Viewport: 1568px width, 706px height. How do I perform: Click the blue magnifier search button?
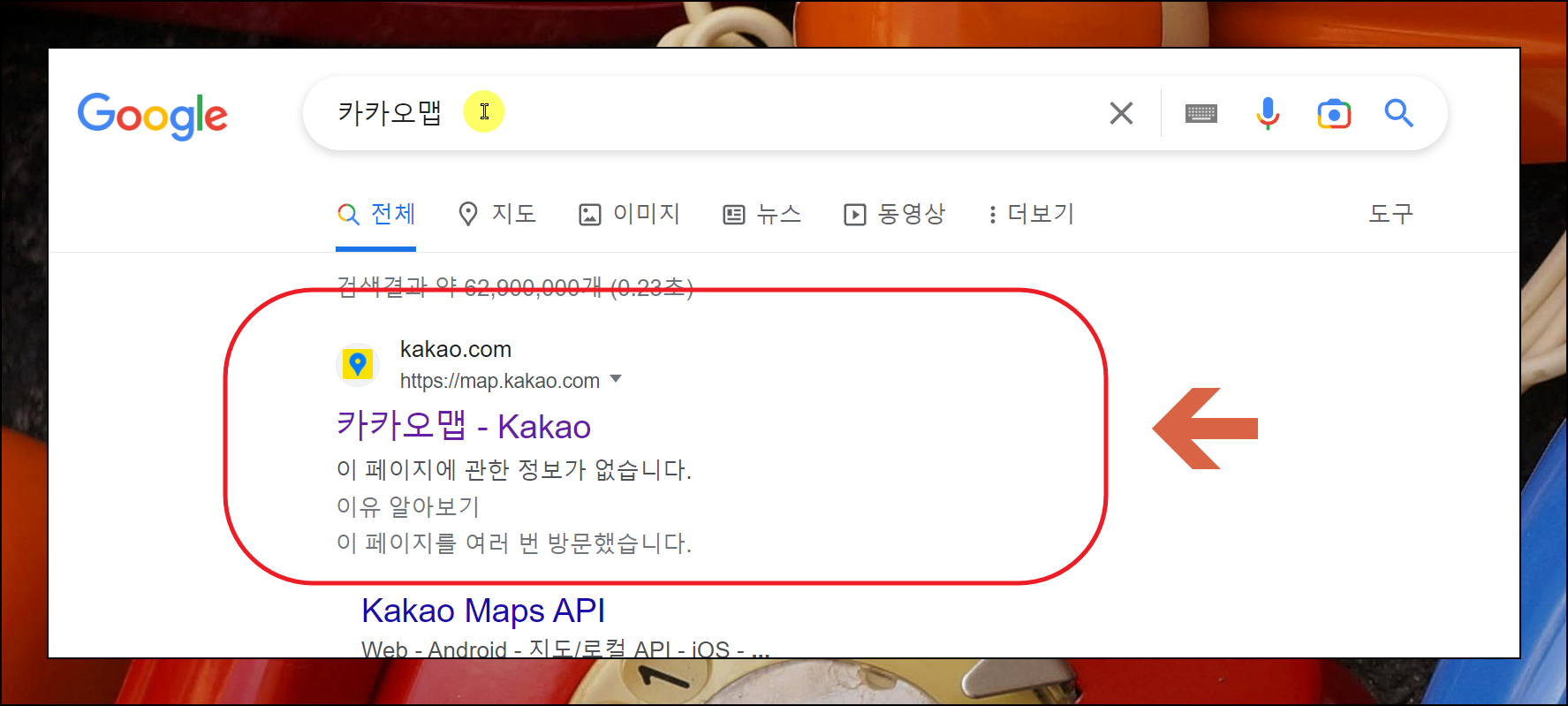[x=1398, y=113]
